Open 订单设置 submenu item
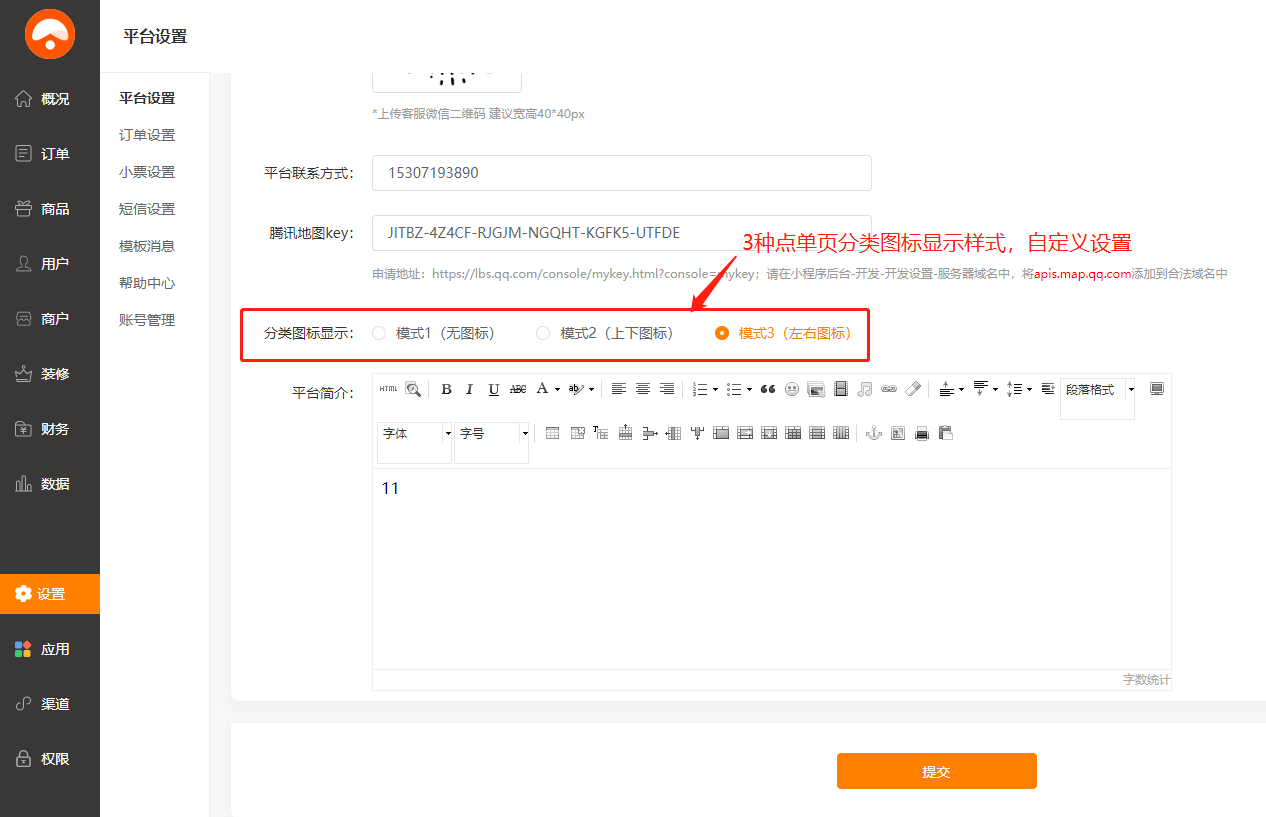 [x=147, y=135]
